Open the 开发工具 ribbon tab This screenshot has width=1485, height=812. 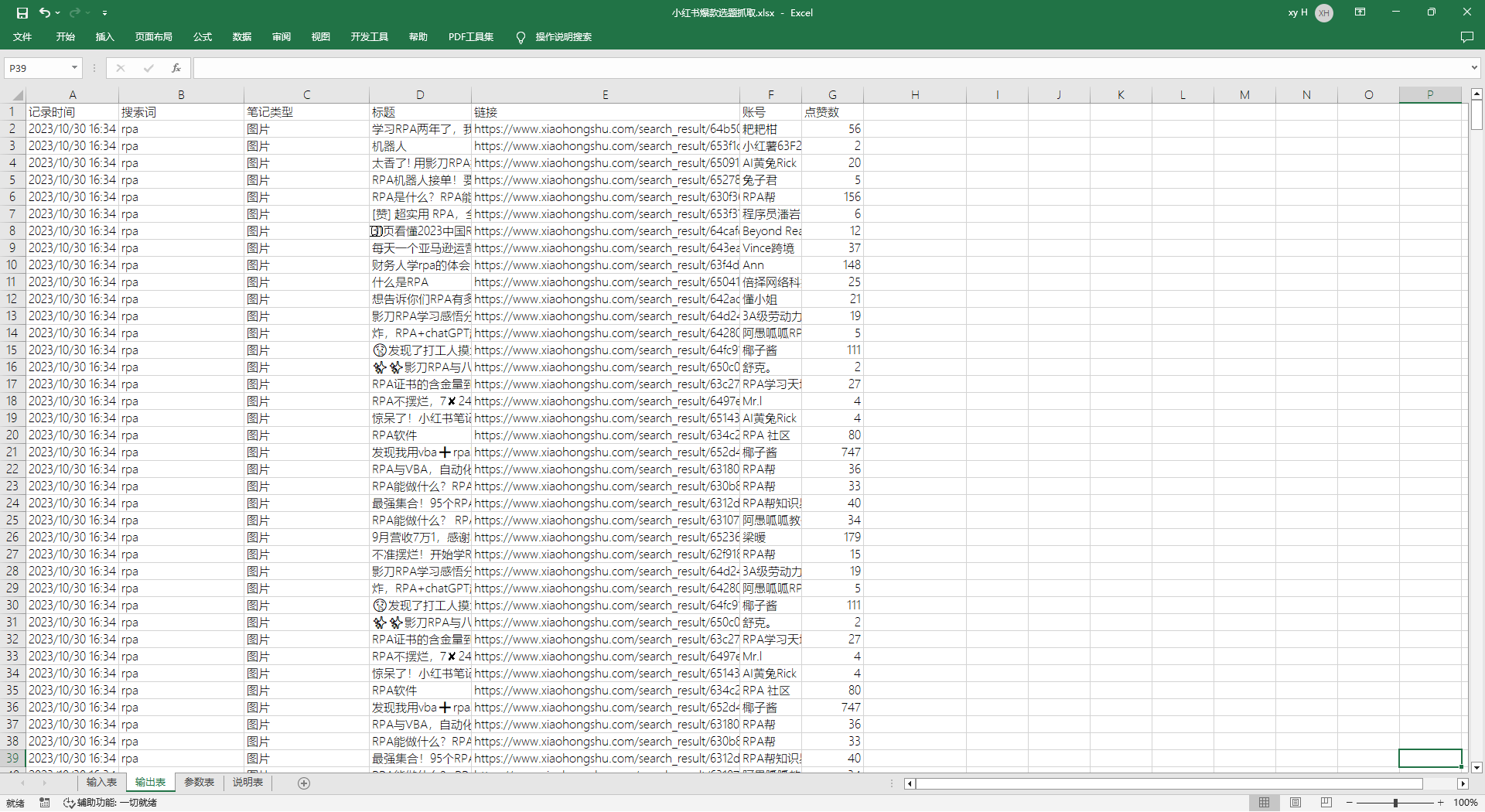tap(369, 37)
